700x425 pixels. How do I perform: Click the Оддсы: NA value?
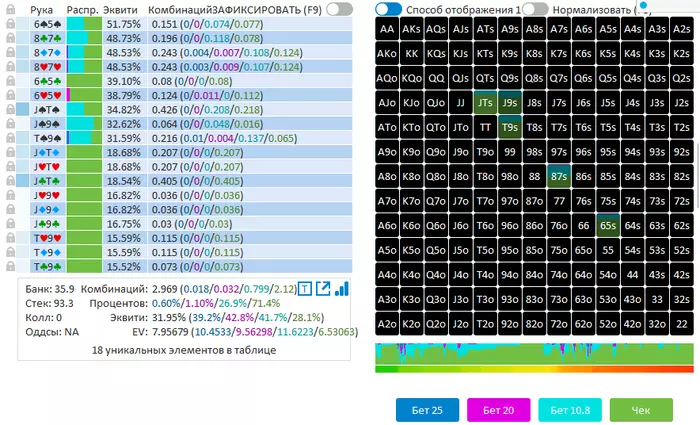pyautogui.click(x=52, y=332)
